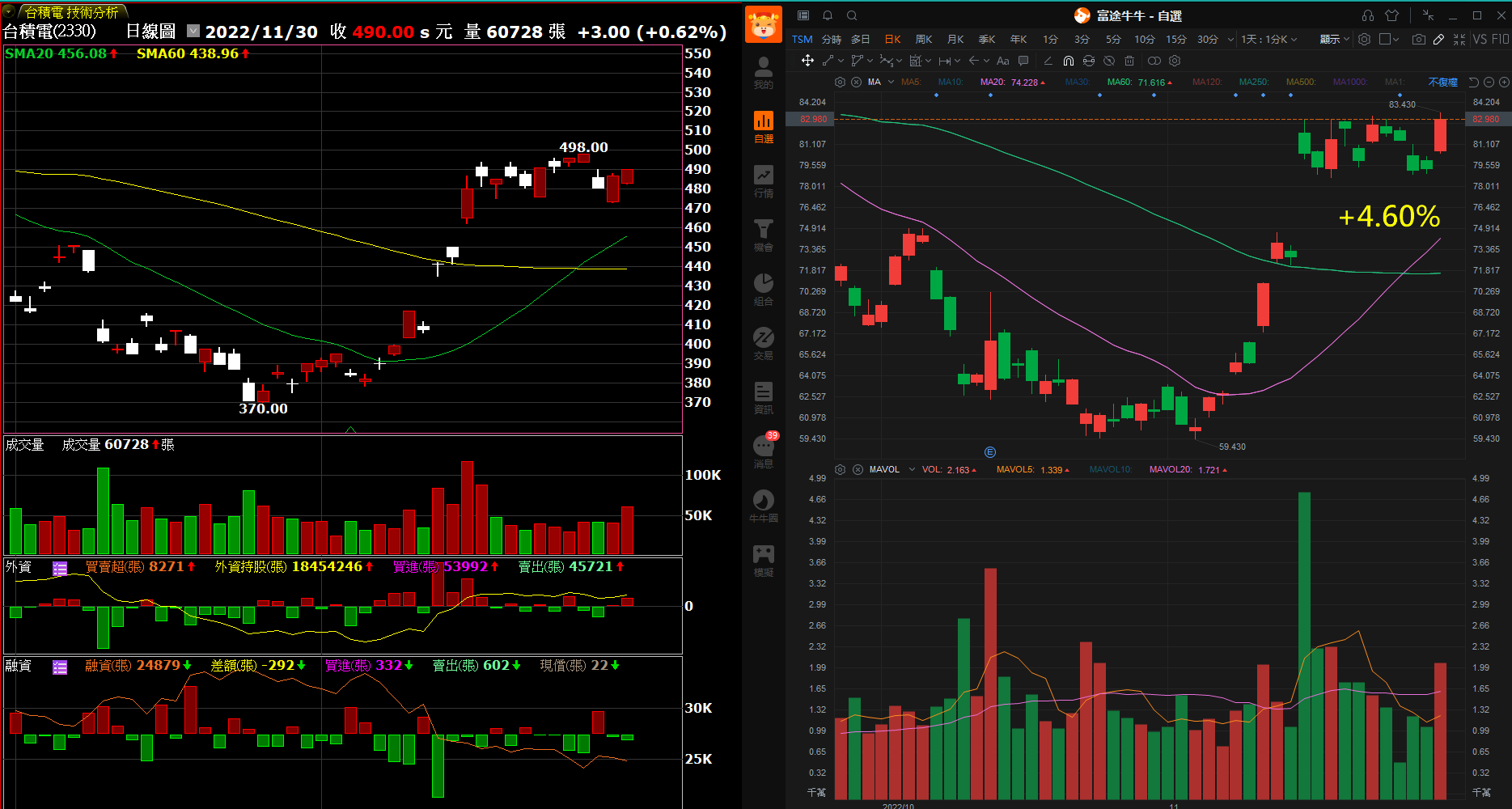Expand the round menu button beside 台積電 tab

[x=8, y=11]
